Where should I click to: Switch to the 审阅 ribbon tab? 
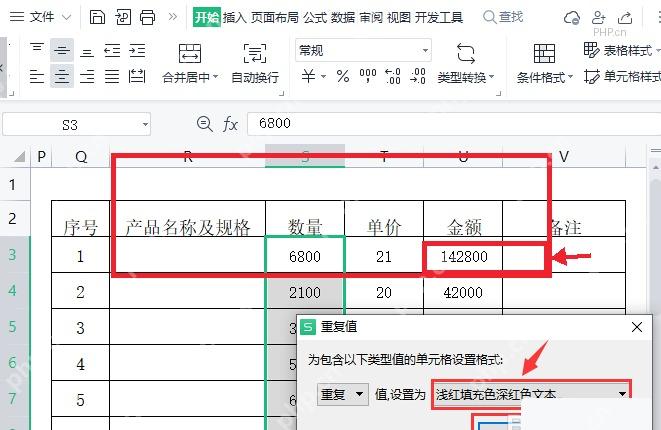[x=371, y=17]
